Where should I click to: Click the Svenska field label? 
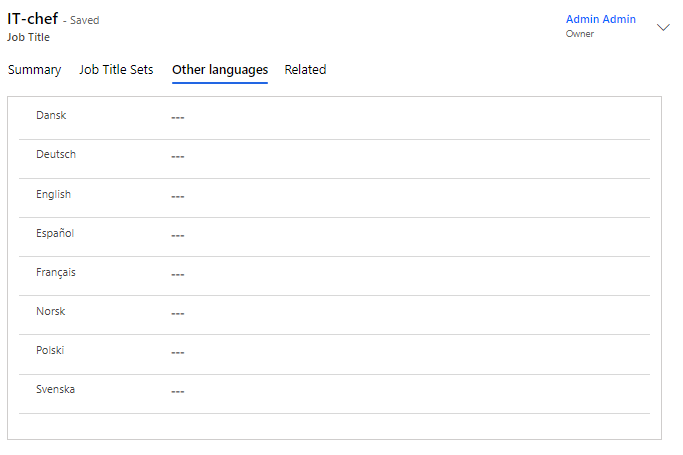coord(55,390)
